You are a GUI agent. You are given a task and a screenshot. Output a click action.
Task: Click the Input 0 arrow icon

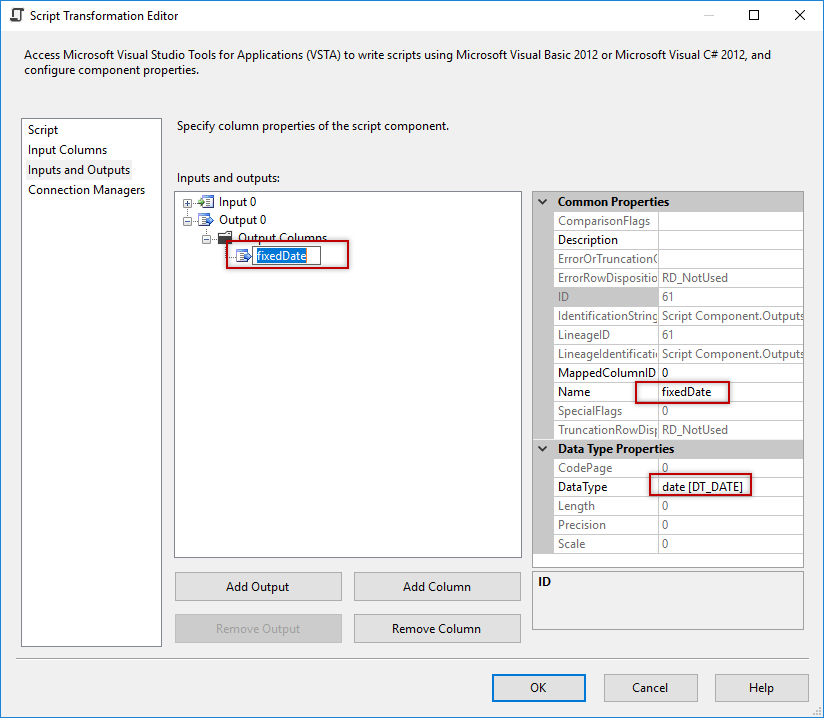click(207, 201)
